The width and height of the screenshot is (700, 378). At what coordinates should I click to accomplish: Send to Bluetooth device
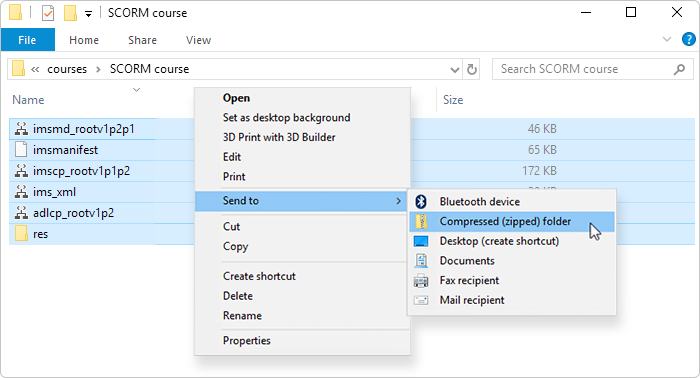(512, 202)
